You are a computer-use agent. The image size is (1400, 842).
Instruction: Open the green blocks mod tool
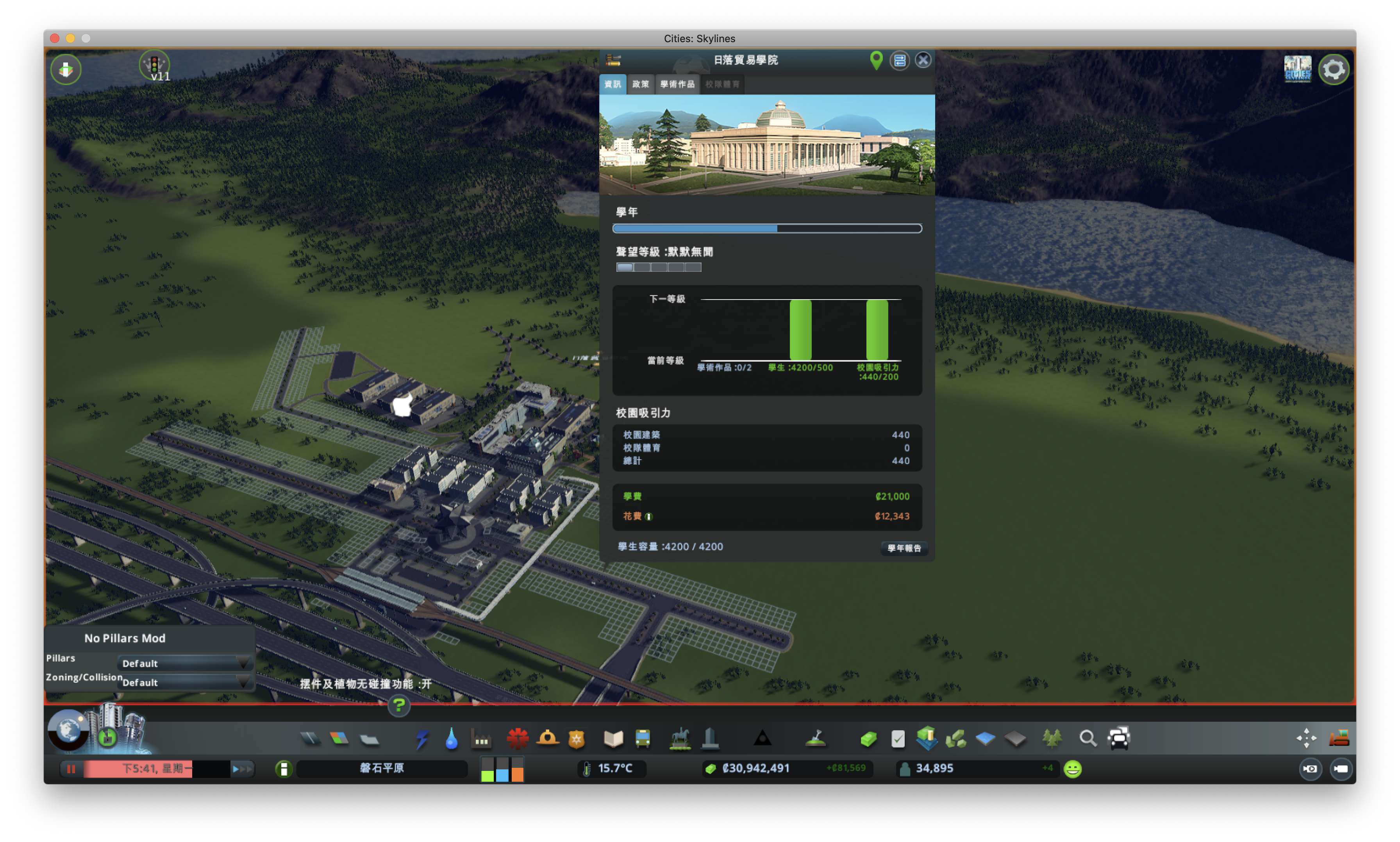pos(956,738)
